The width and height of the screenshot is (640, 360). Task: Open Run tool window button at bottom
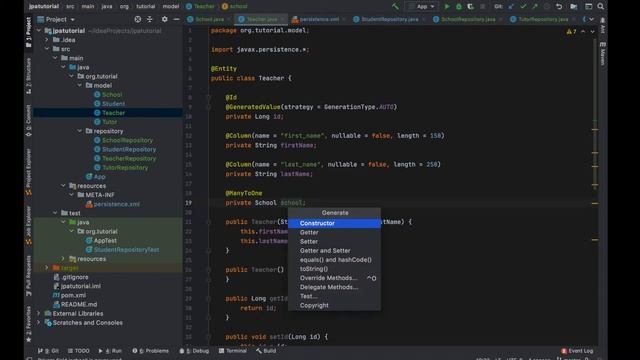110,351
